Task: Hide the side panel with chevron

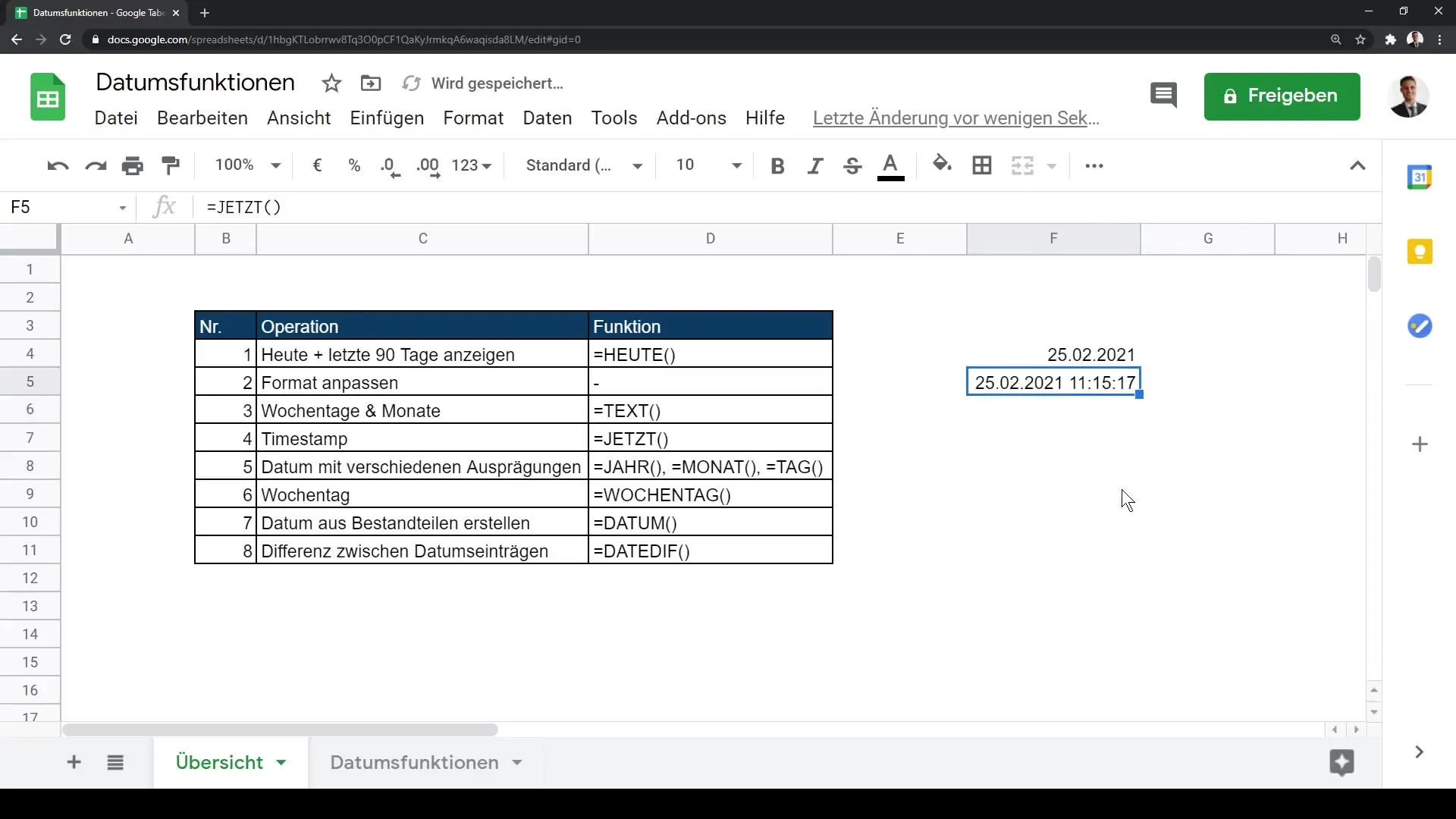Action: pos(1419,752)
